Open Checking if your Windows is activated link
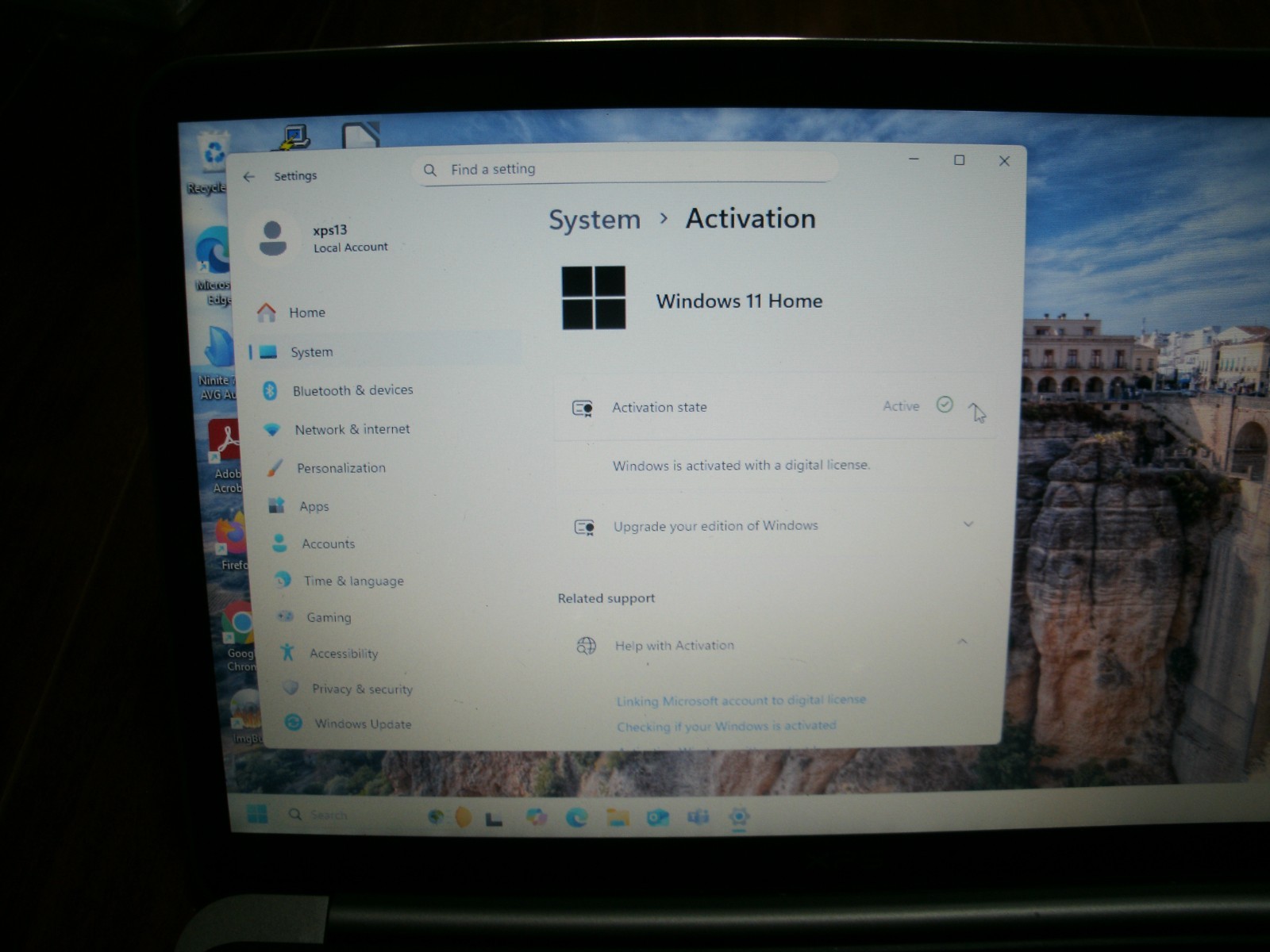1270x952 pixels. pyautogui.click(x=726, y=726)
